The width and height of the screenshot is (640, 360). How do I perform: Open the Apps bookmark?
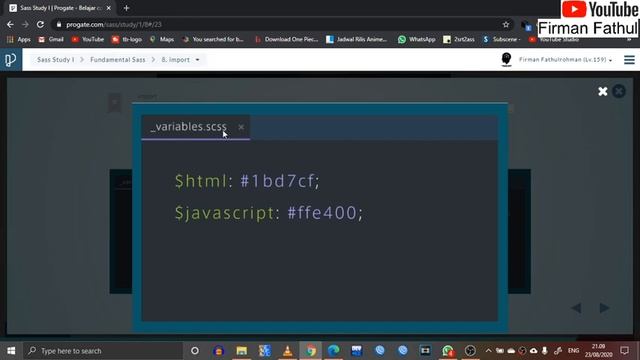tap(19, 39)
